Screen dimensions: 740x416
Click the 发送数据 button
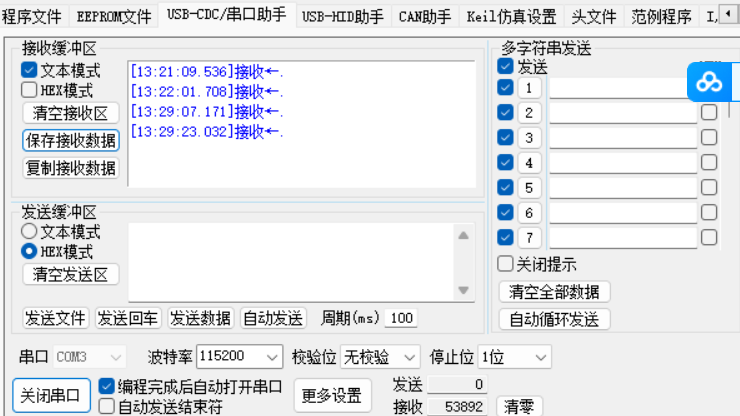coord(201,318)
